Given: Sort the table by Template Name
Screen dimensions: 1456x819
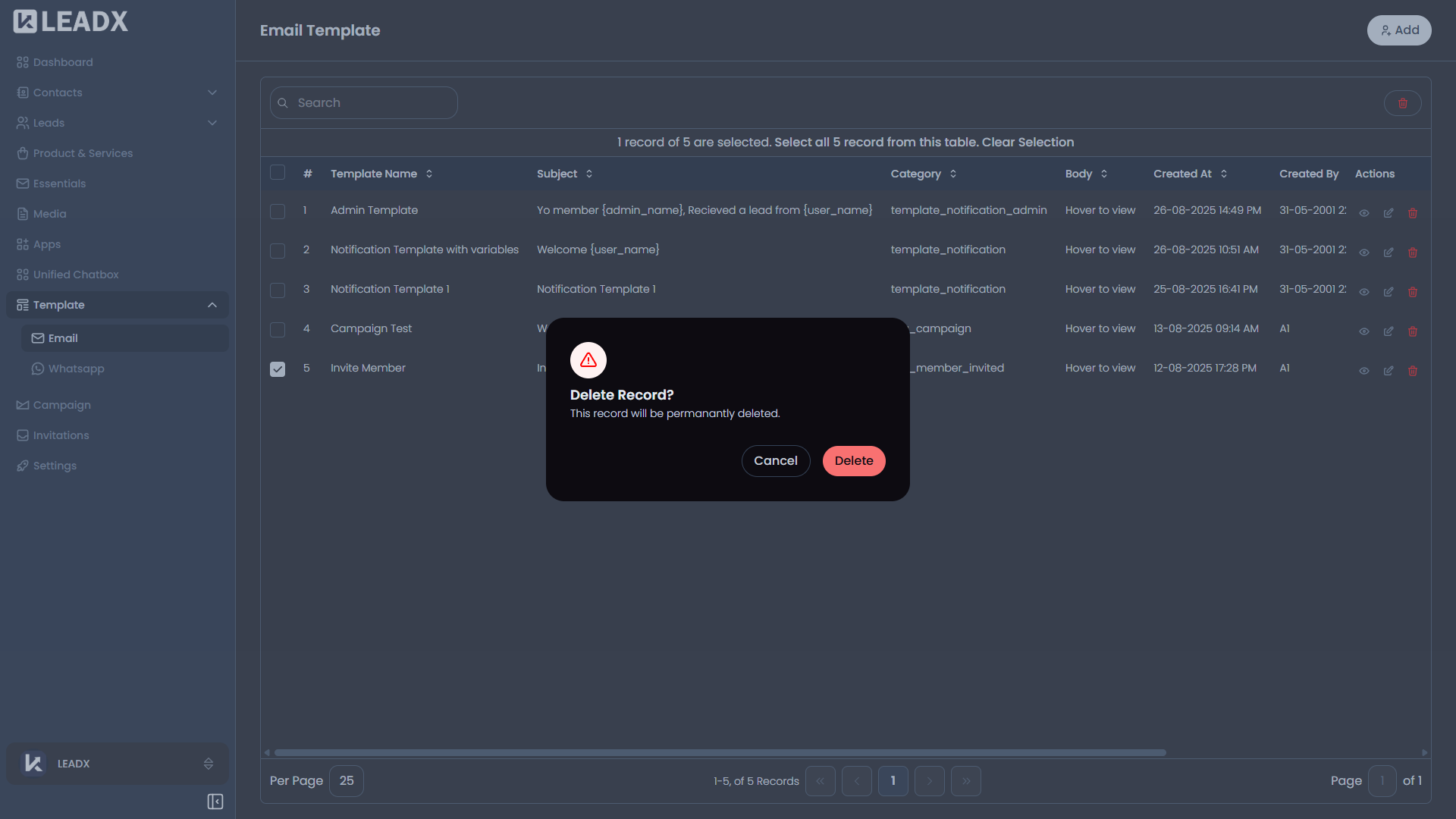Looking at the screenshot, I should click(x=429, y=174).
